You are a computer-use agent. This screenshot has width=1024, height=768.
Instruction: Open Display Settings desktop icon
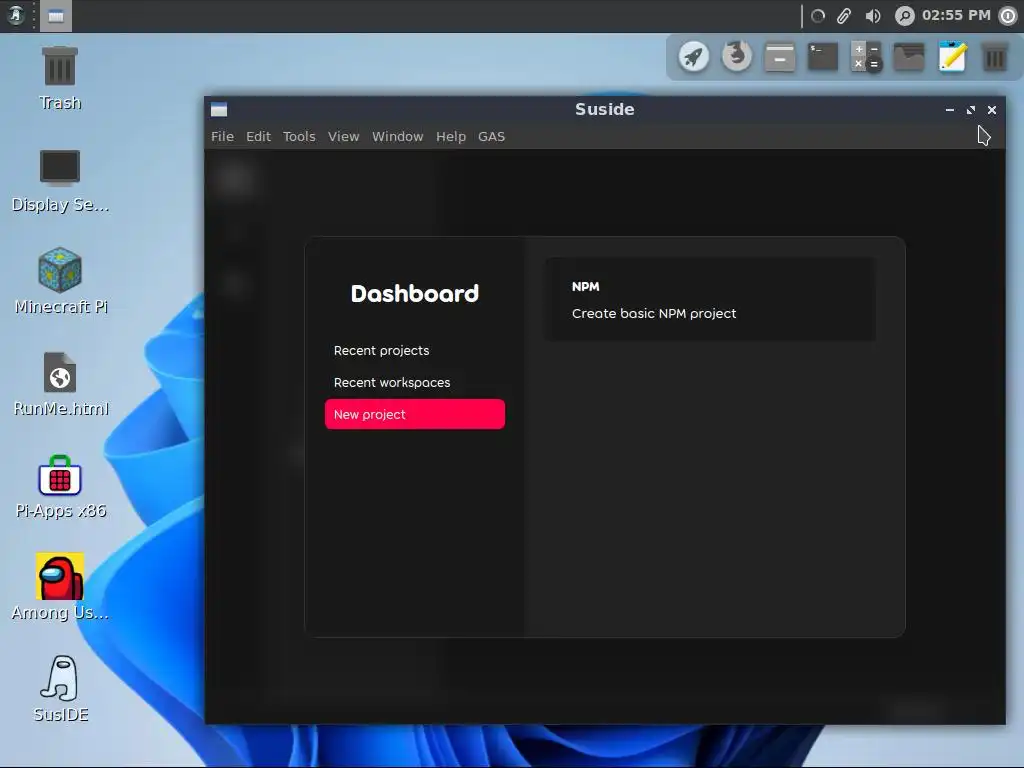tap(60, 181)
